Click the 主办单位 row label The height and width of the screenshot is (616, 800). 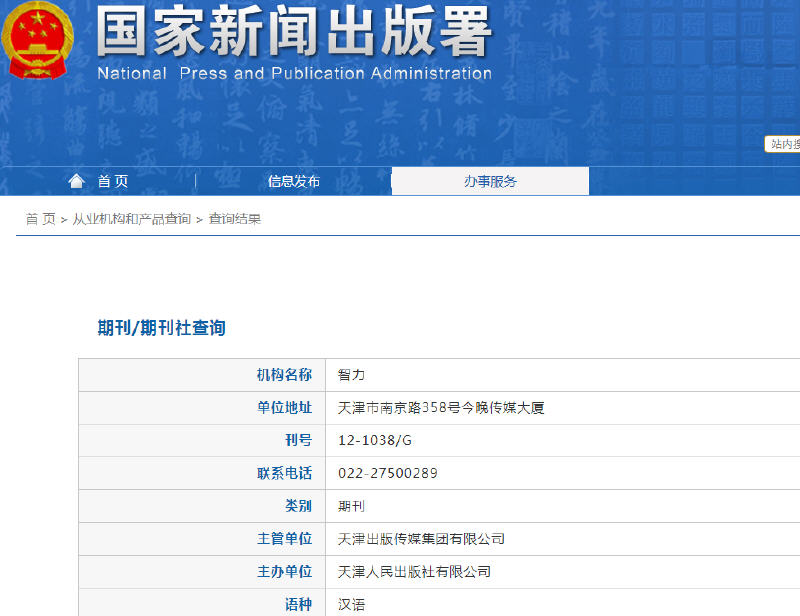coord(284,572)
